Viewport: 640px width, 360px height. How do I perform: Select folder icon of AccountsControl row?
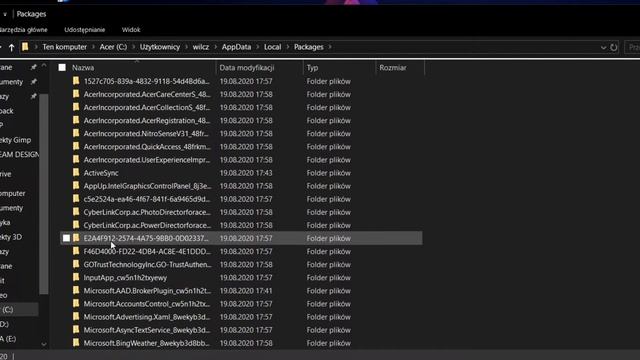coord(76,303)
